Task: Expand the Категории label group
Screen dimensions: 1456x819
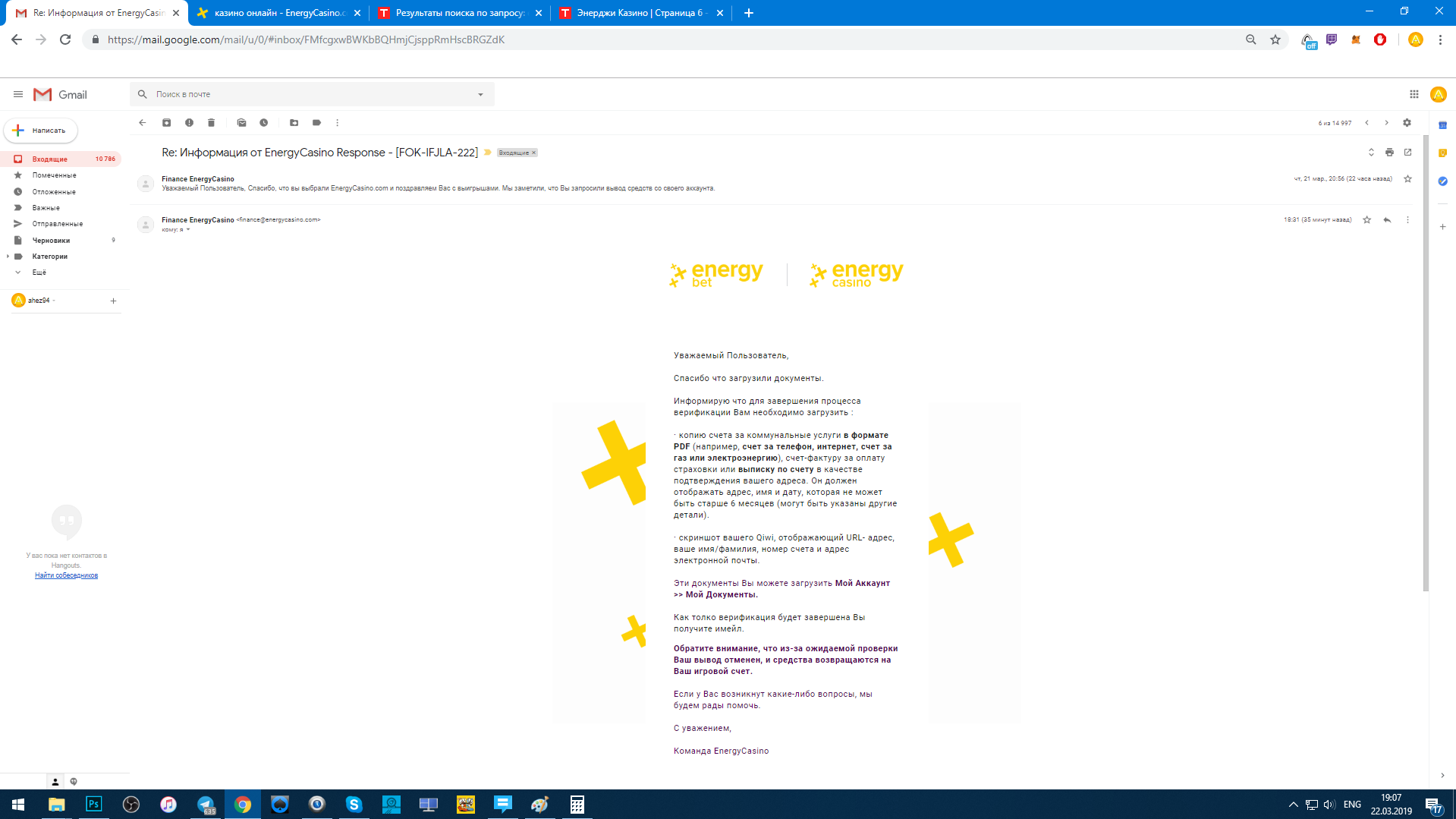Action: pyautogui.click(x=8, y=257)
